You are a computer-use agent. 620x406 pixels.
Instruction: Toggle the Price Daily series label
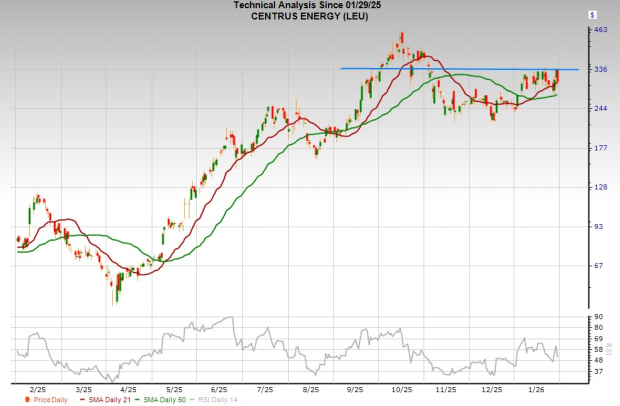[x=44, y=400]
